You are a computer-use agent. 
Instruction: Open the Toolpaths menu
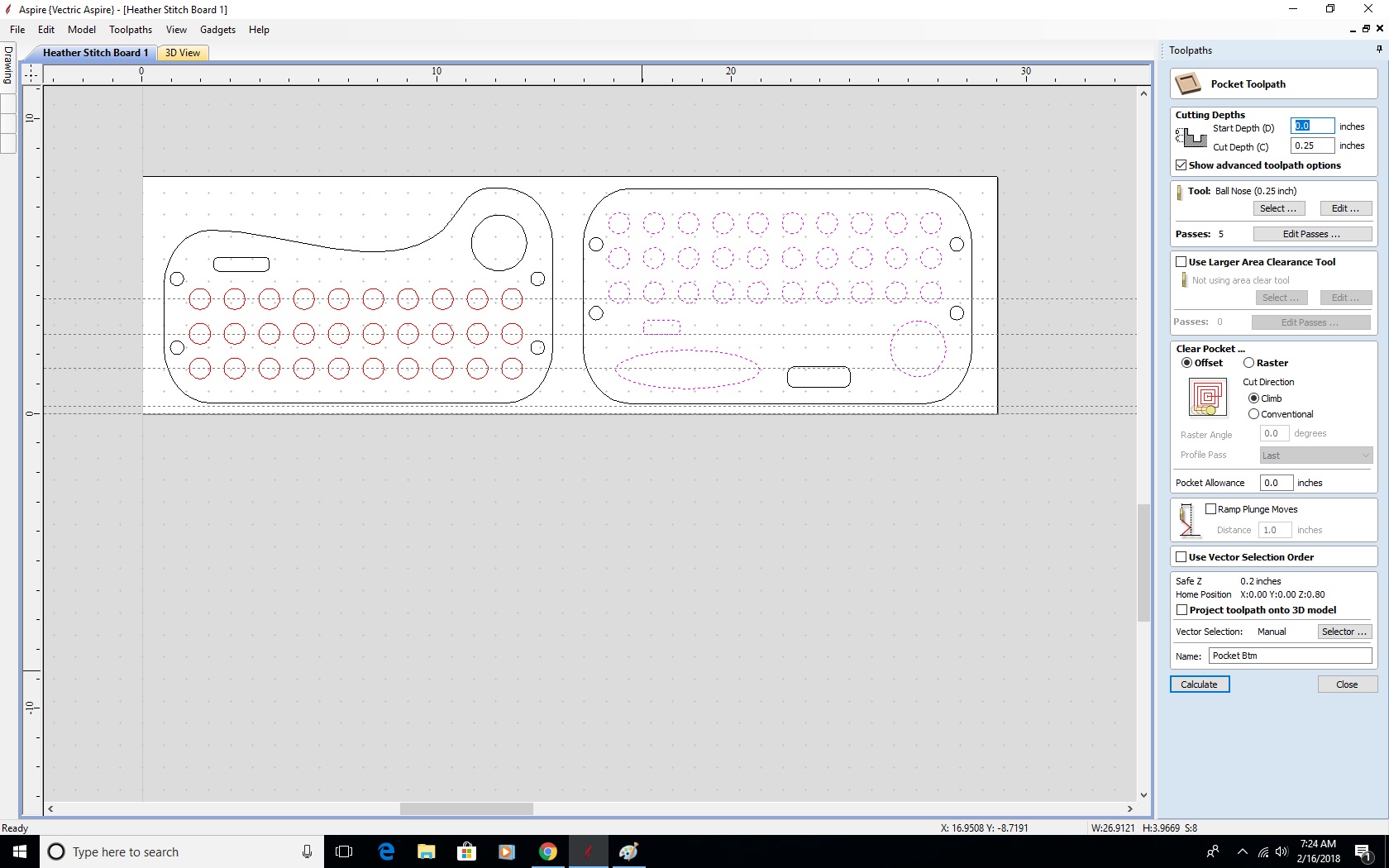(131, 30)
